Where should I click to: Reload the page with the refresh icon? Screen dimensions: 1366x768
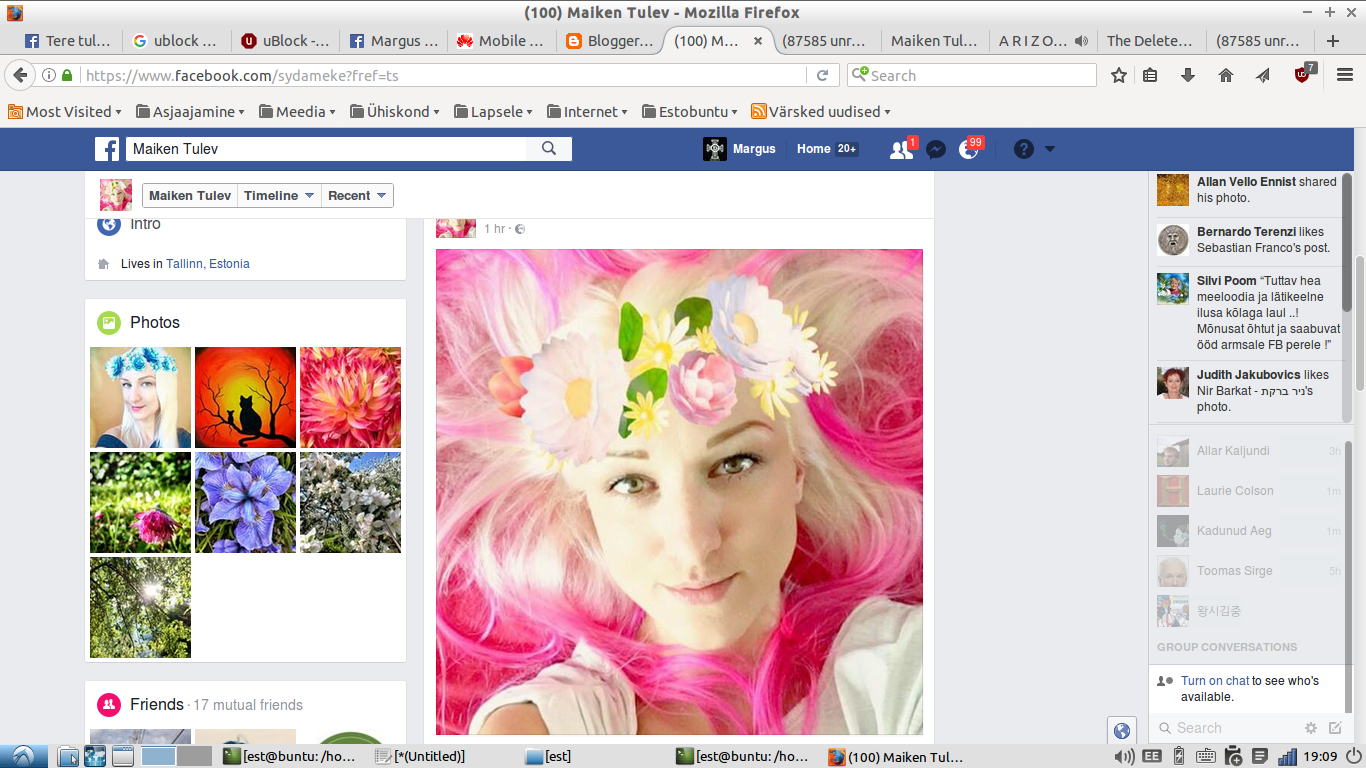pyautogui.click(x=822, y=75)
